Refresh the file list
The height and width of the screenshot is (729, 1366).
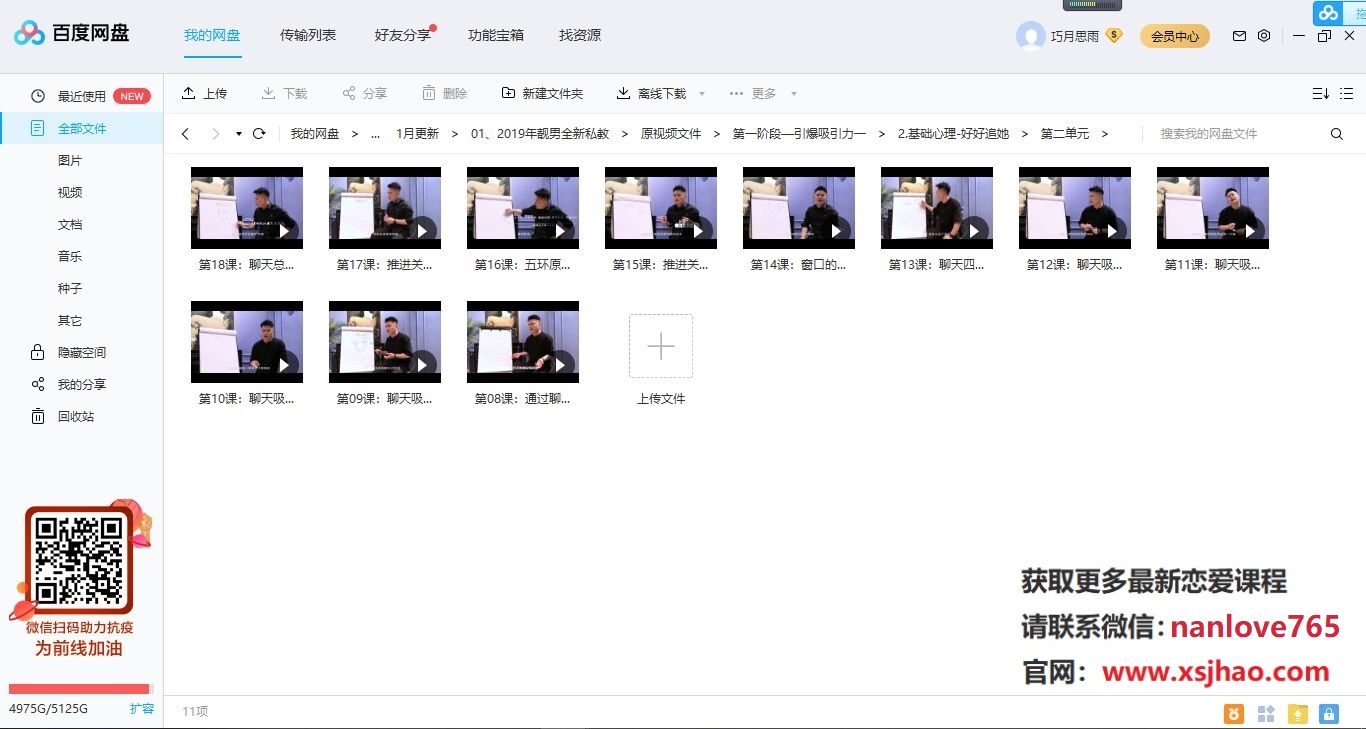259,134
